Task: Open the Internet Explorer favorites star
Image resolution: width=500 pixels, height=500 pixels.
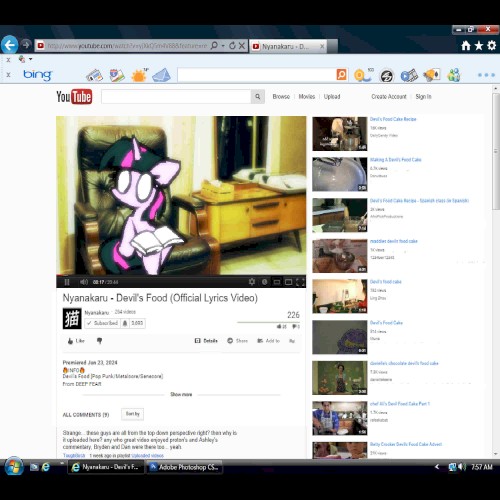Action: click(x=479, y=46)
